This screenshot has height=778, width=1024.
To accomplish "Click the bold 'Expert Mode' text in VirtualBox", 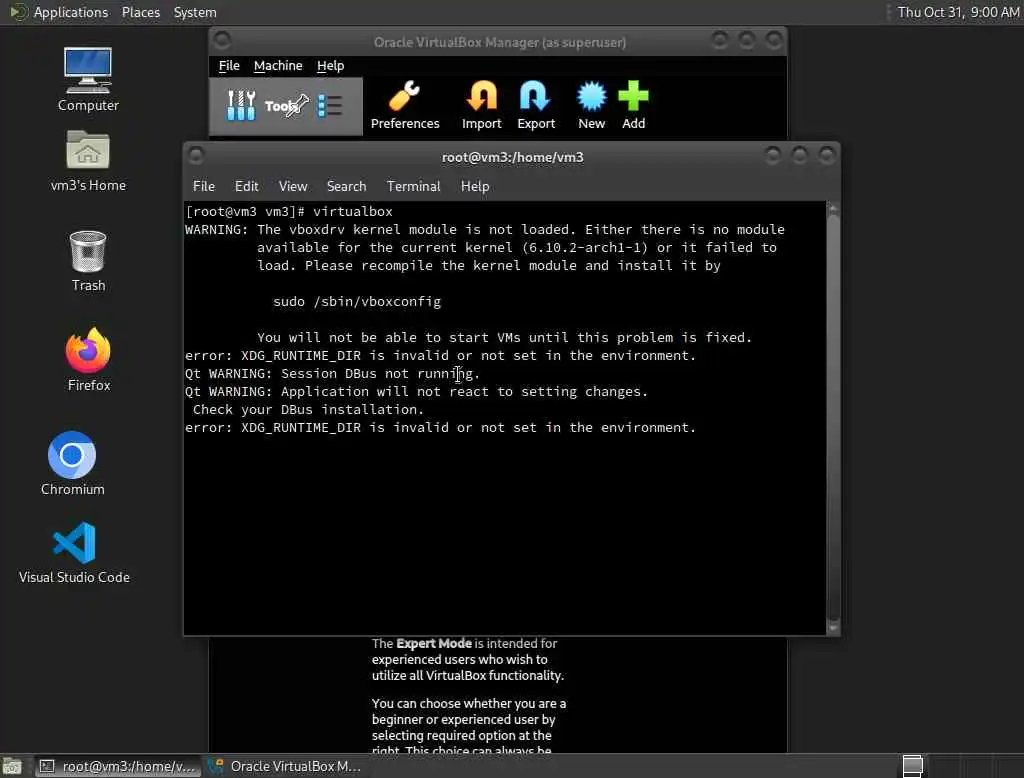I will 434,643.
